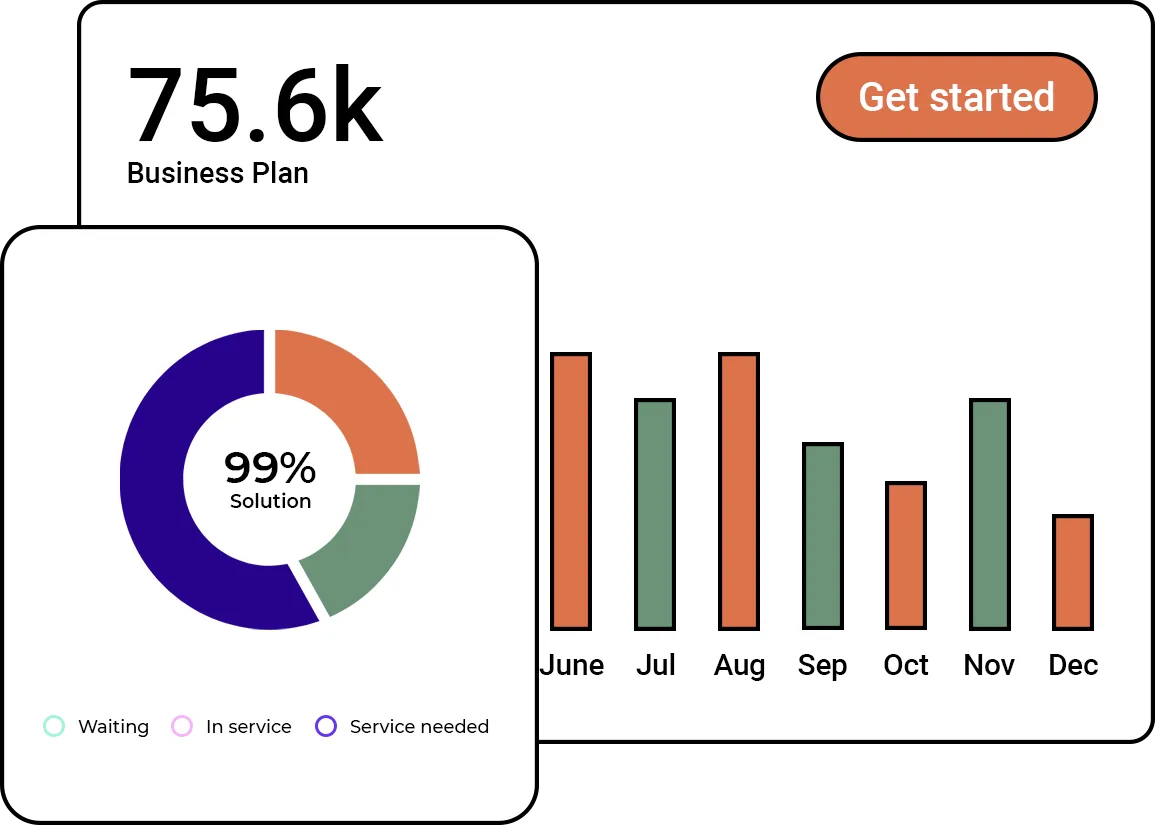Click the Get started button
Image resolution: width=1160 pixels, height=825 pixels.
(956, 97)
